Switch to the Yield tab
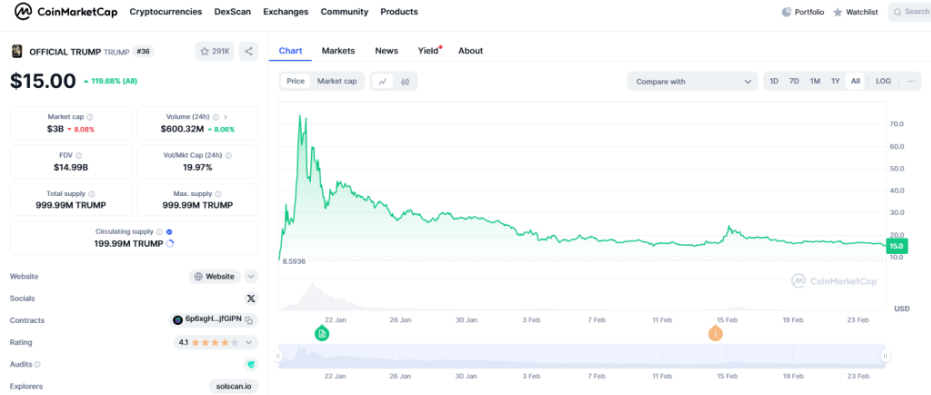The image size is (931, 395). pyautogui.click(x=429, y=50)
